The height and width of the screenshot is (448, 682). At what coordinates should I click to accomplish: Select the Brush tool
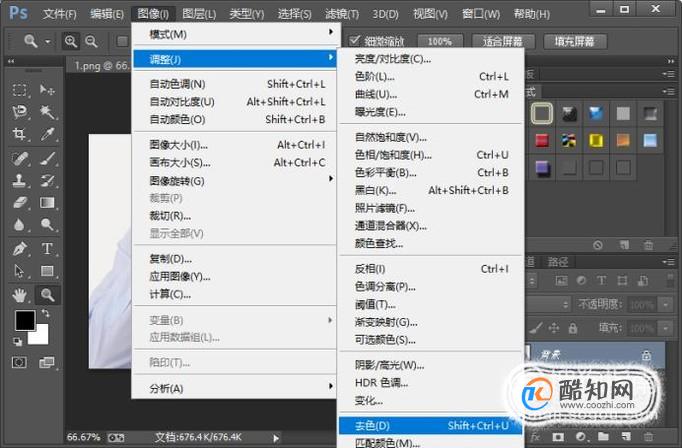47,158
